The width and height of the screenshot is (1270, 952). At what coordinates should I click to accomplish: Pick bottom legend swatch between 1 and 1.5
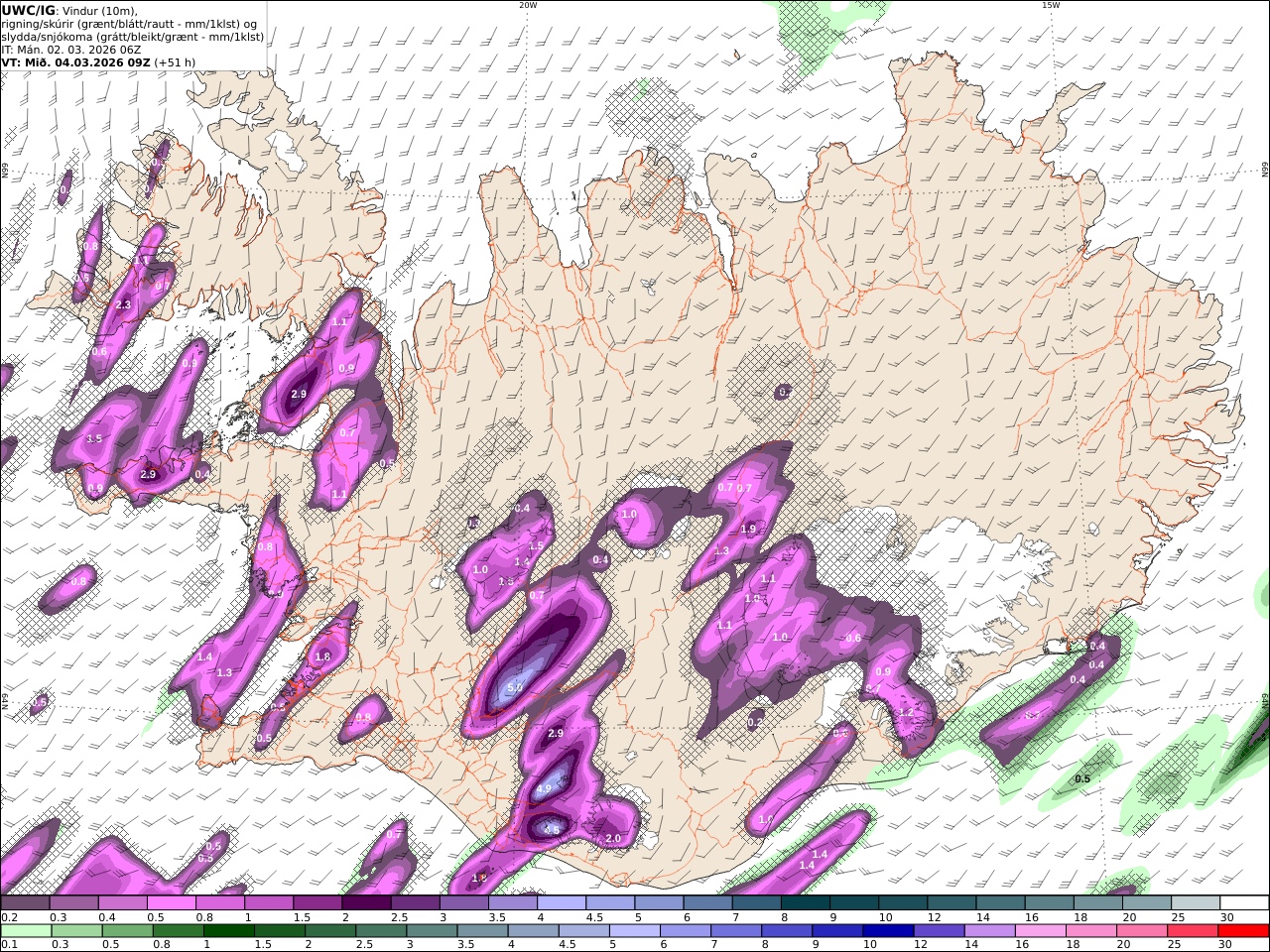pyautogui.click(x=229, y=931)
